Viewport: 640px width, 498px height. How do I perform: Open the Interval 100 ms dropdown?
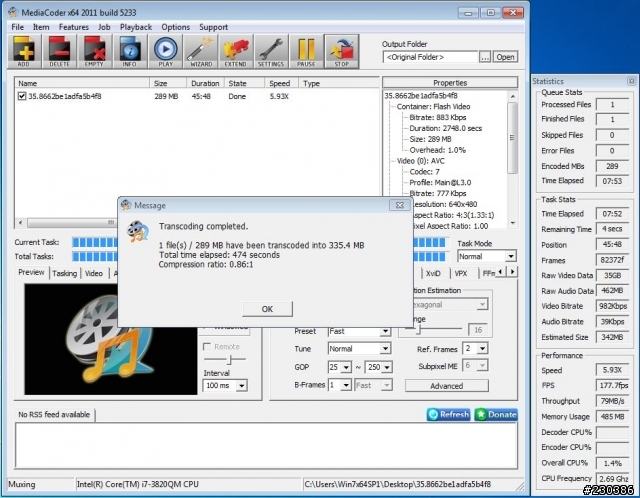point(242,385)
